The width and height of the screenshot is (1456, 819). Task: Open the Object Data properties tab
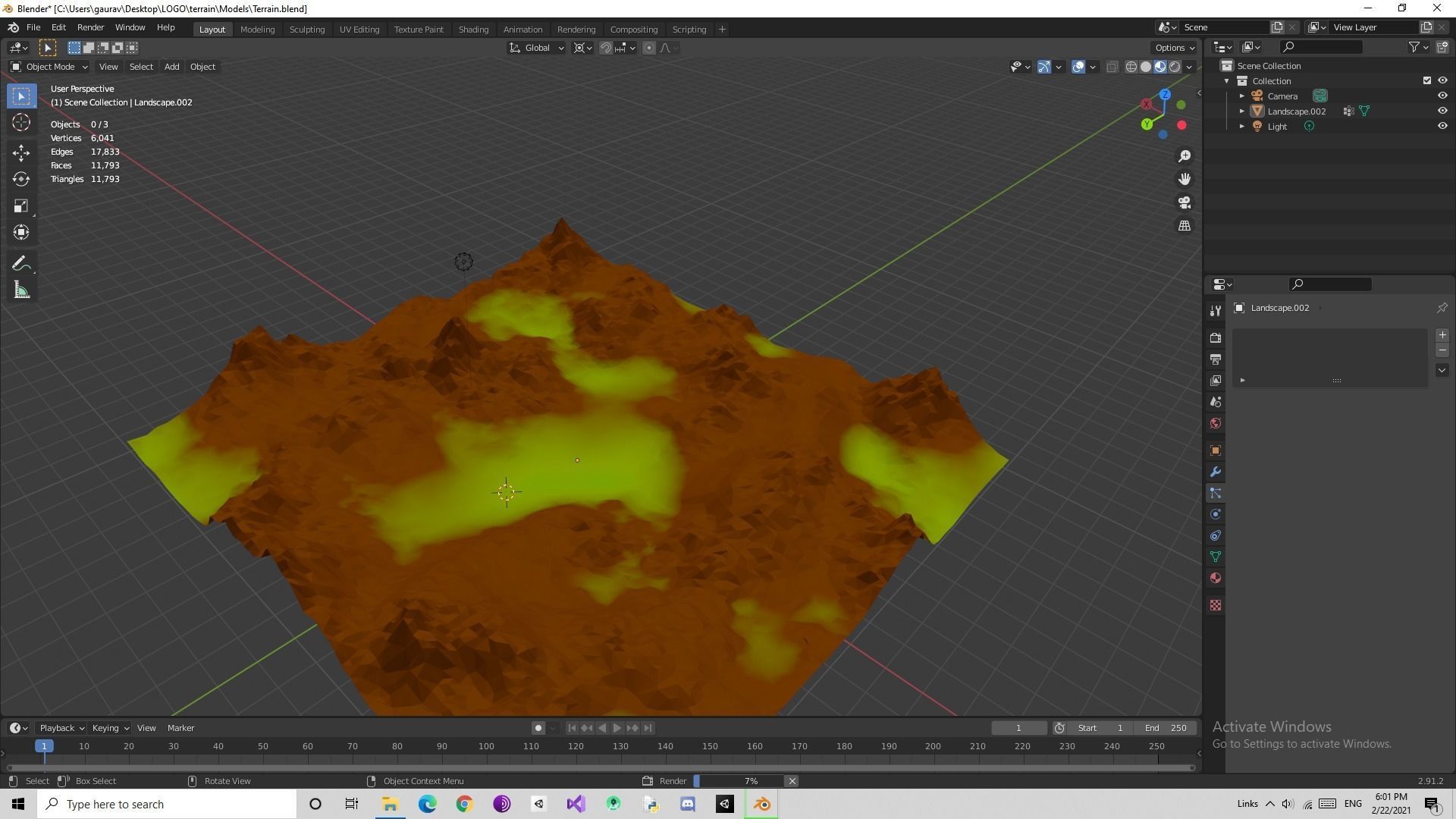1216,557
